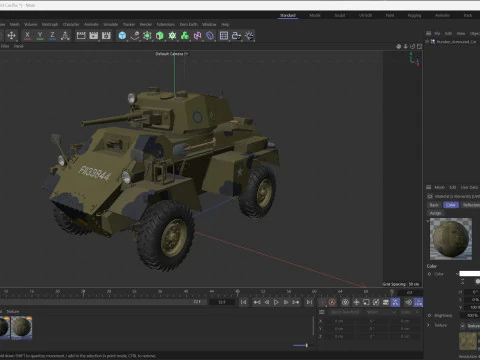The width and height of the screenshot is (480, 360).
Task: Click the green Cloner gear icon
Action: [x=172, y=36]
